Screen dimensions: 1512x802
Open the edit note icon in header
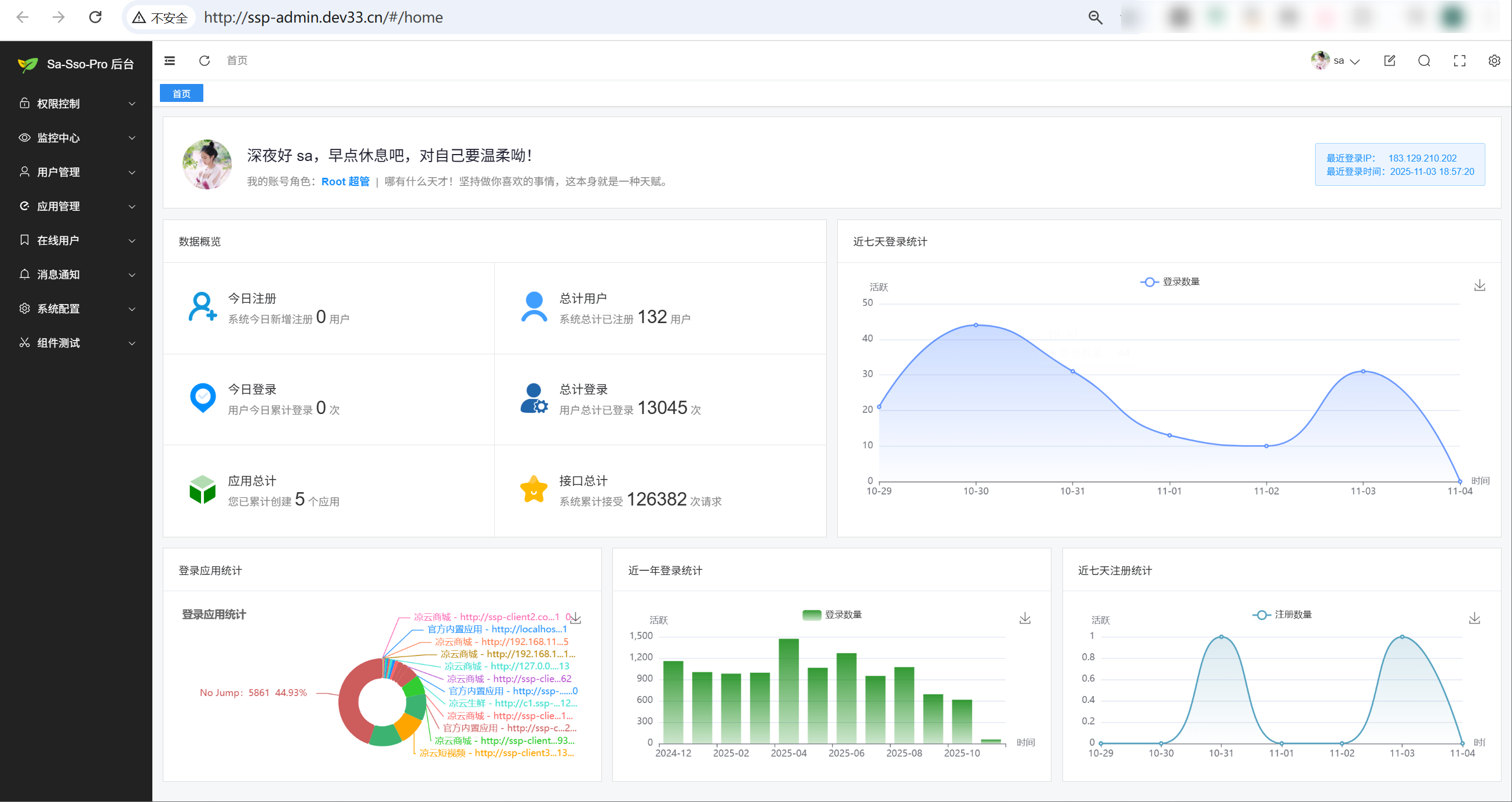click(x=1389, y=60)
